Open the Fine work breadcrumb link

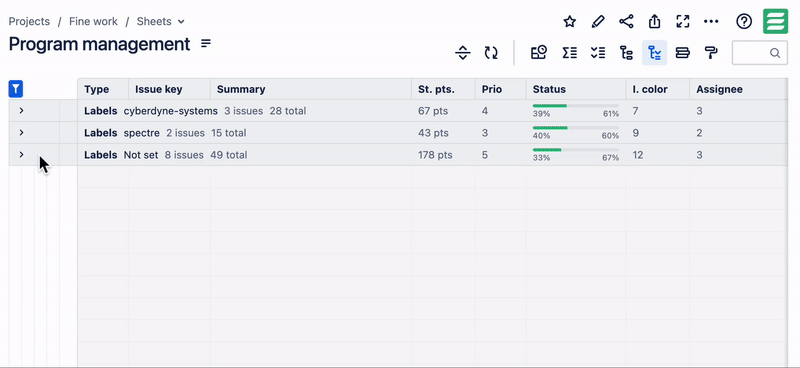pos(93,21)
